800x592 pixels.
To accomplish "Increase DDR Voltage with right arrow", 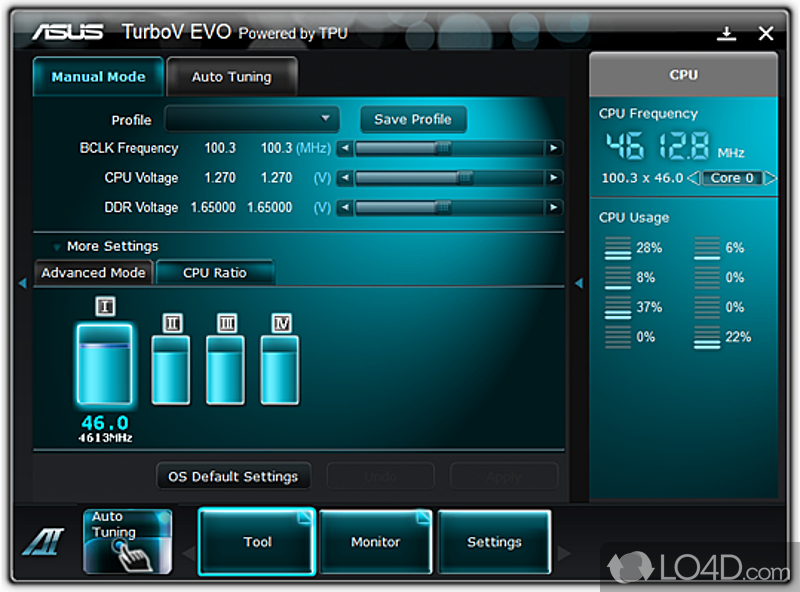I will pos(553,207).
